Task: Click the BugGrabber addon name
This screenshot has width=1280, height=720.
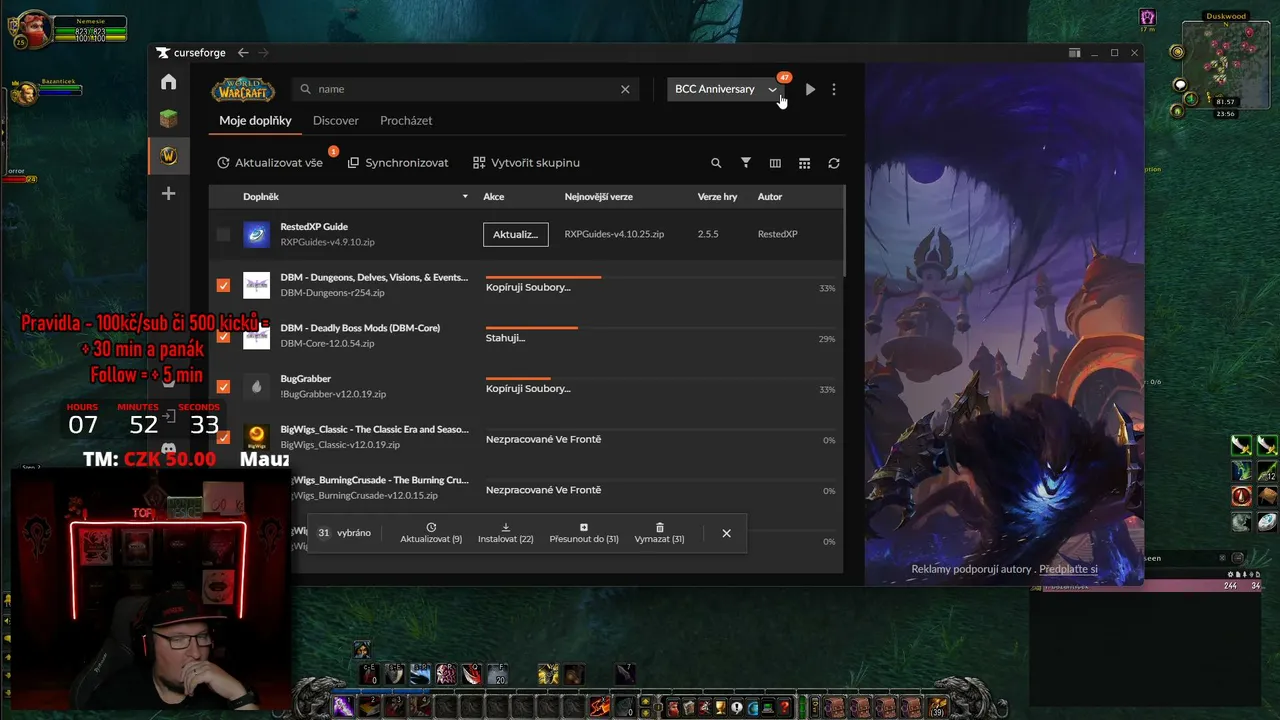Action: pyautogui.click(x=306, y=379)
